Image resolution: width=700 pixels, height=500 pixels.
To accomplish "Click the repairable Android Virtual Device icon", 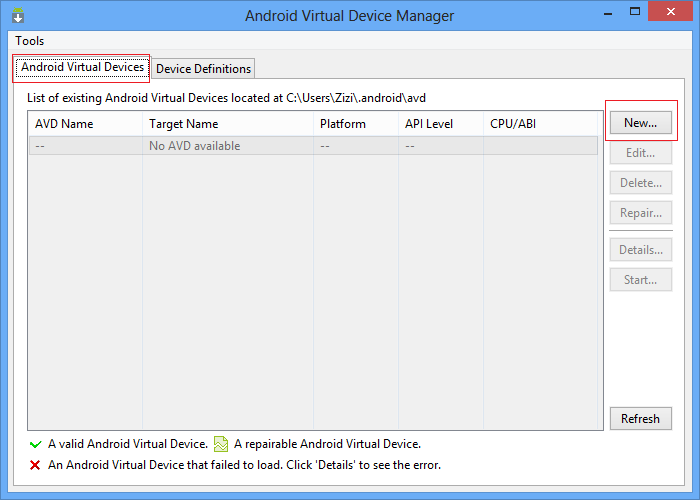I will pos(221,444).
